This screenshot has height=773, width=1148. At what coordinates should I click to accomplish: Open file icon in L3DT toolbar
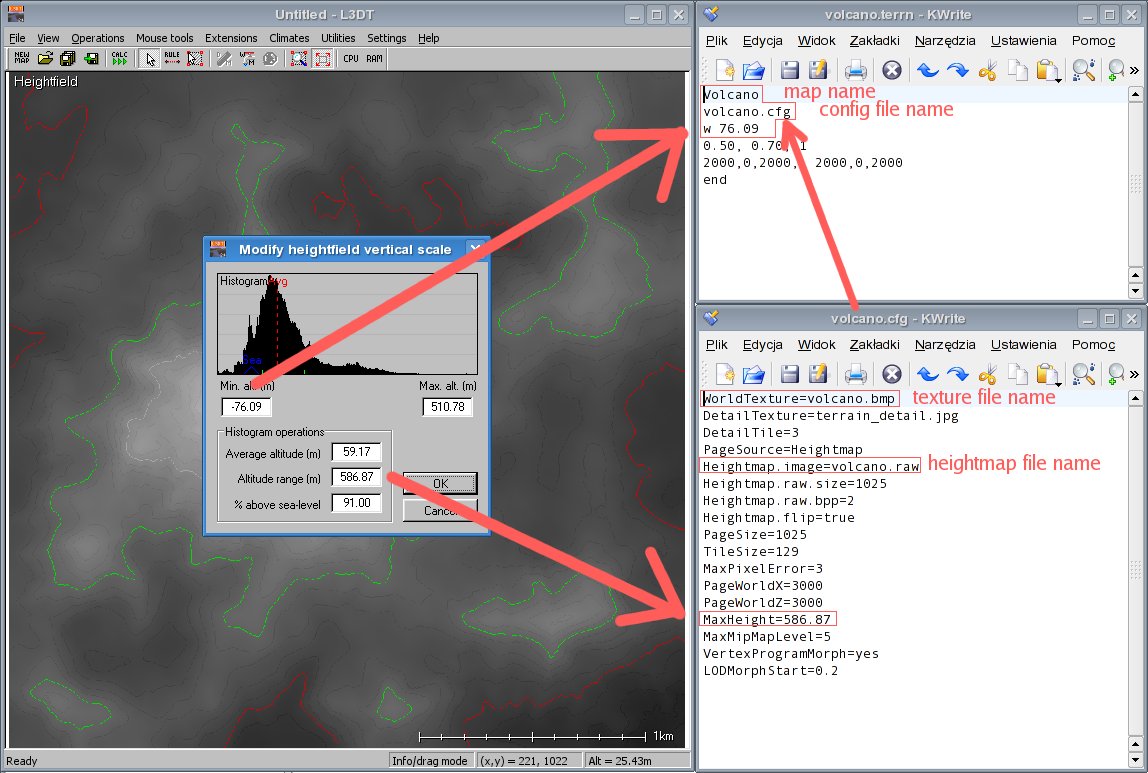coord(45,59)
